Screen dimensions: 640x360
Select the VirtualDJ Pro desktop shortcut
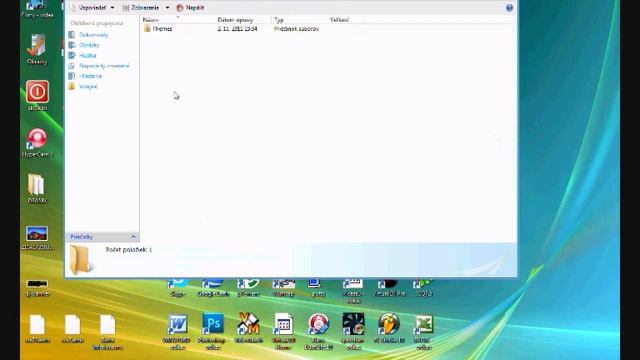pos(389,287)
